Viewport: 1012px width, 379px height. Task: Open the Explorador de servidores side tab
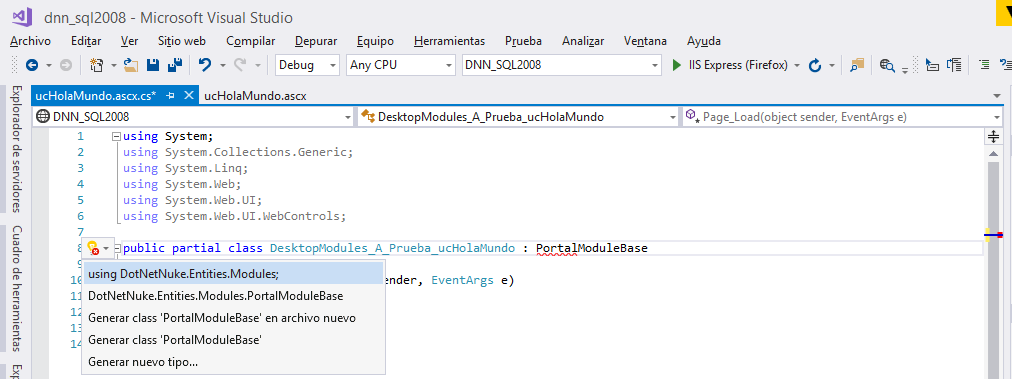pyautogui.click(x=17, y=149)
